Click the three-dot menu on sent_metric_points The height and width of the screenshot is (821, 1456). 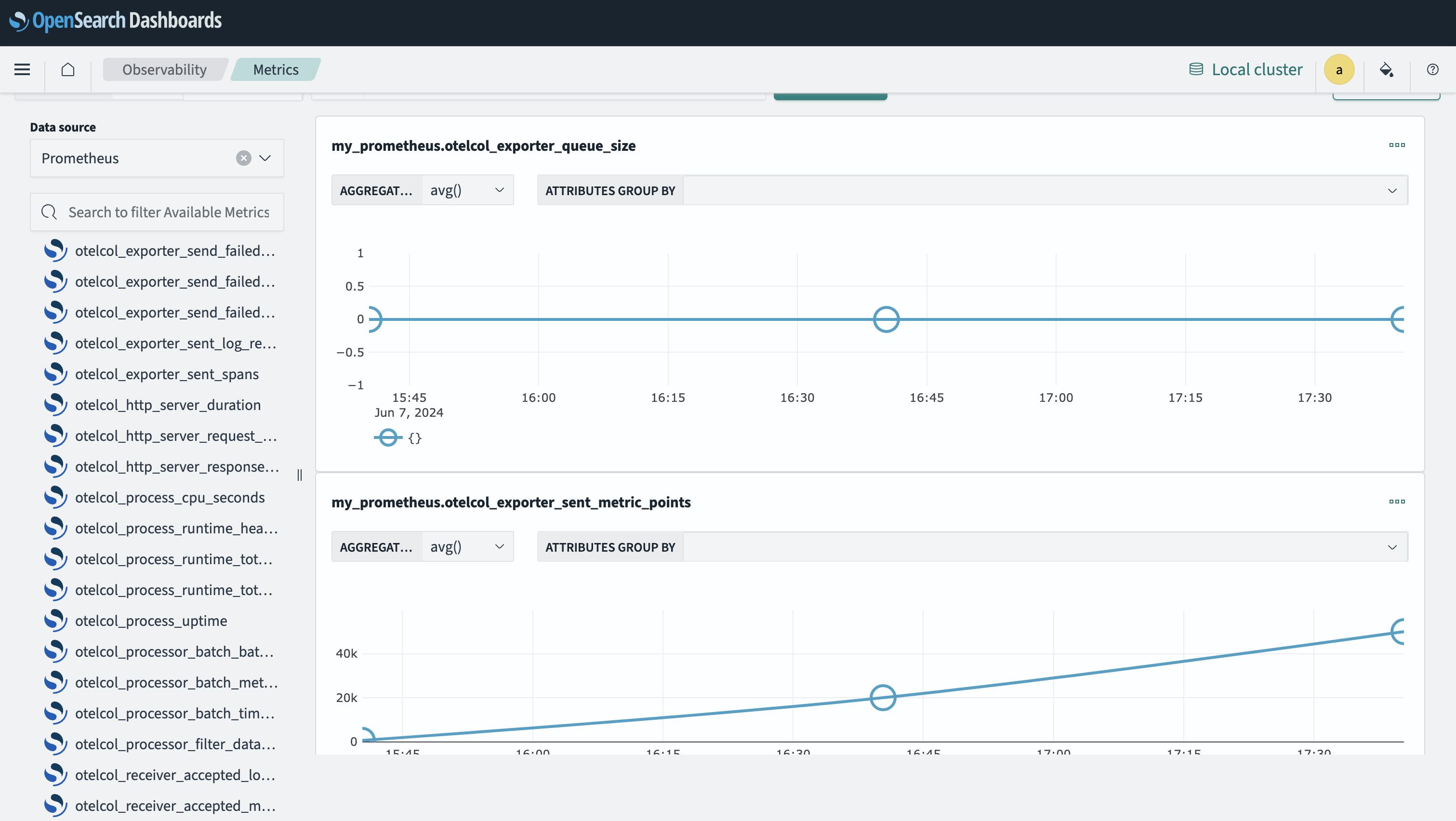tap(1397, 502)
